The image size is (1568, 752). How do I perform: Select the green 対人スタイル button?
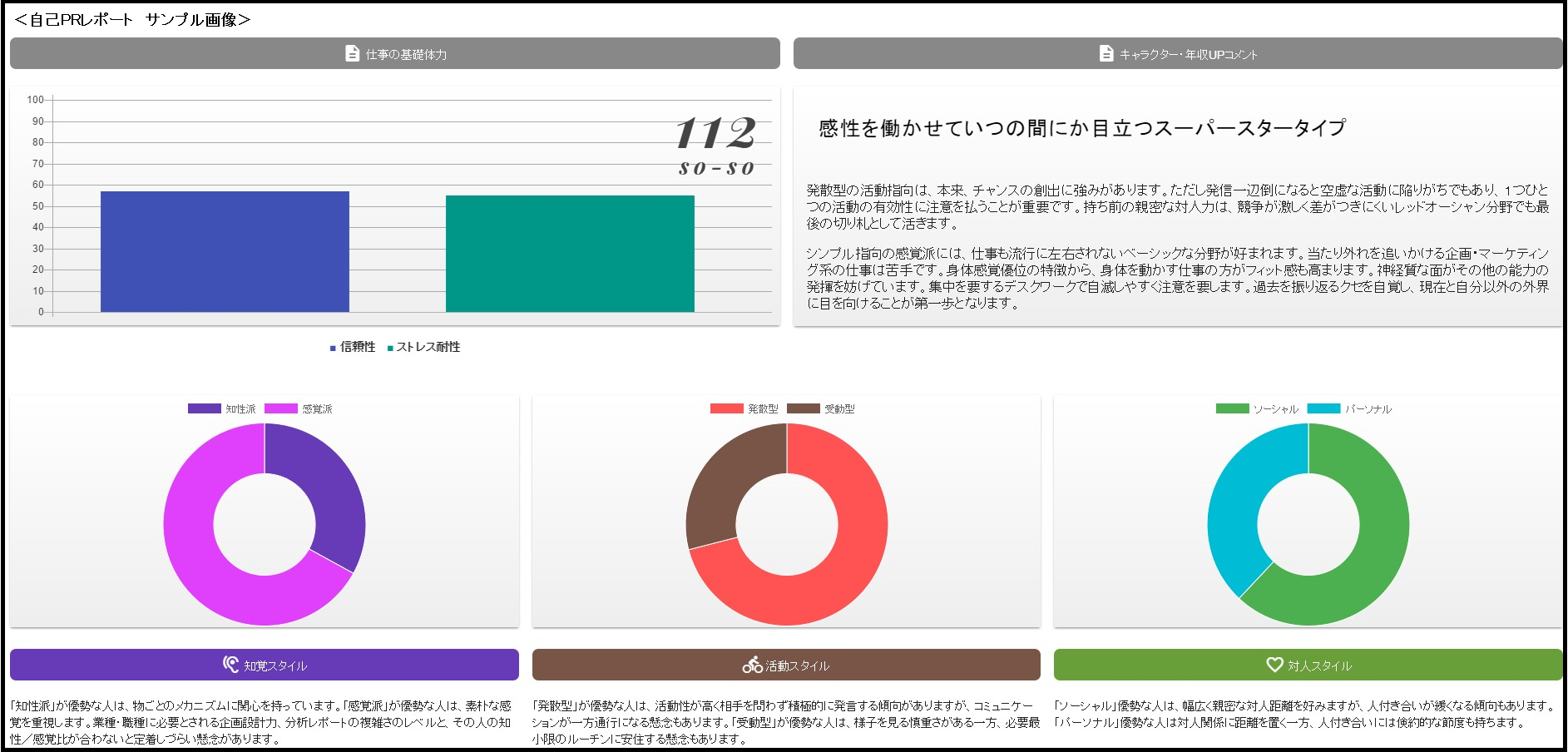click(1308, 665)
